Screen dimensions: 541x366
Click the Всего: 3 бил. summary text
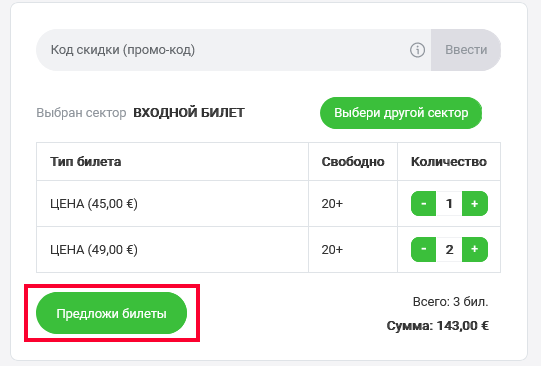point(450,302)
